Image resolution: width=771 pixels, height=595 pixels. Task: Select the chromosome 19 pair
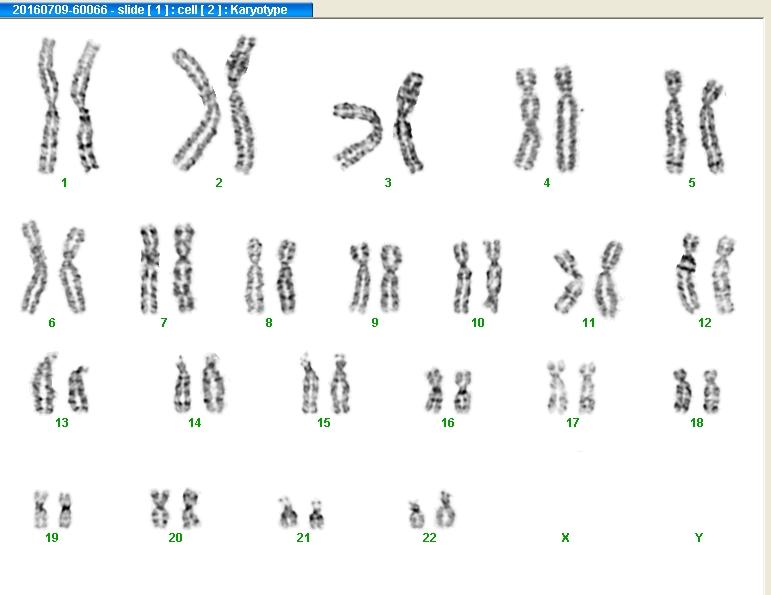click(53, 509)
